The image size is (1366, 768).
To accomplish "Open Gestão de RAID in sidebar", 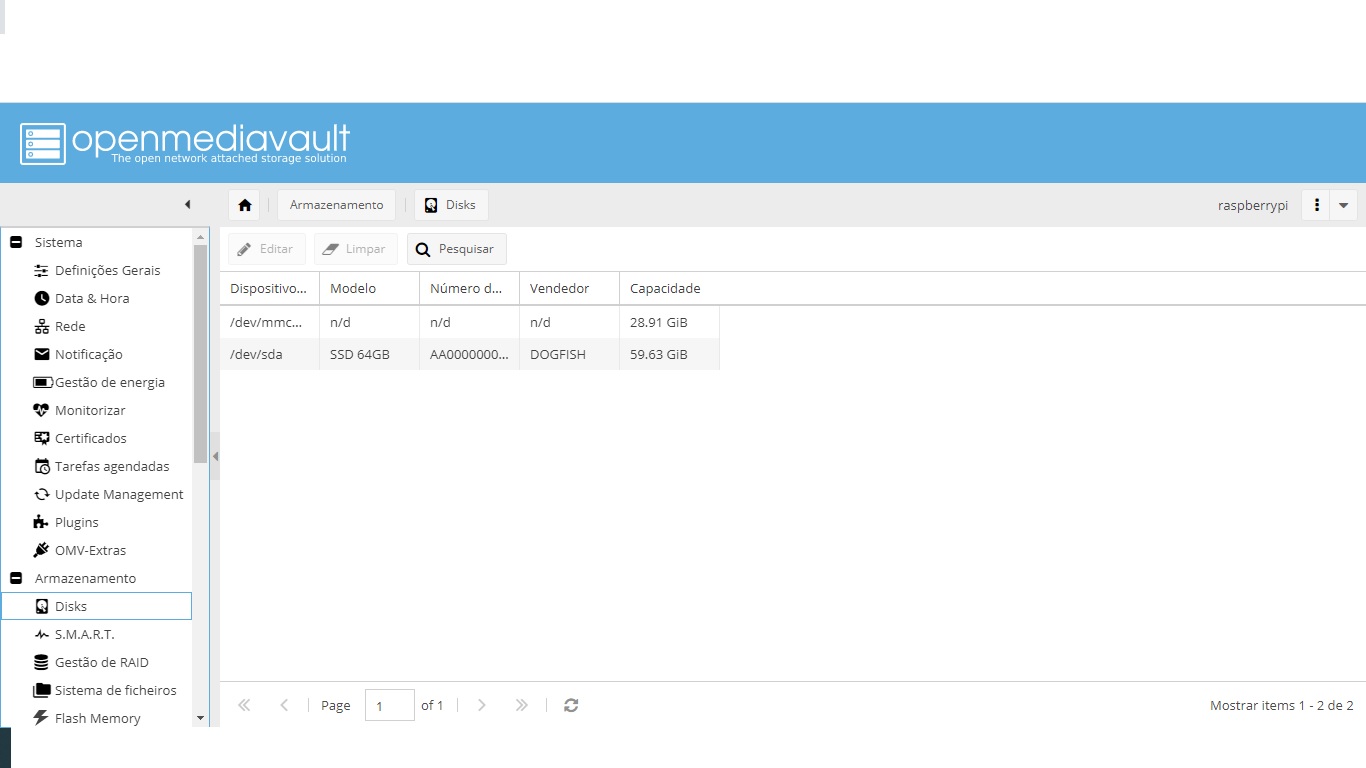I will point(101,662).
